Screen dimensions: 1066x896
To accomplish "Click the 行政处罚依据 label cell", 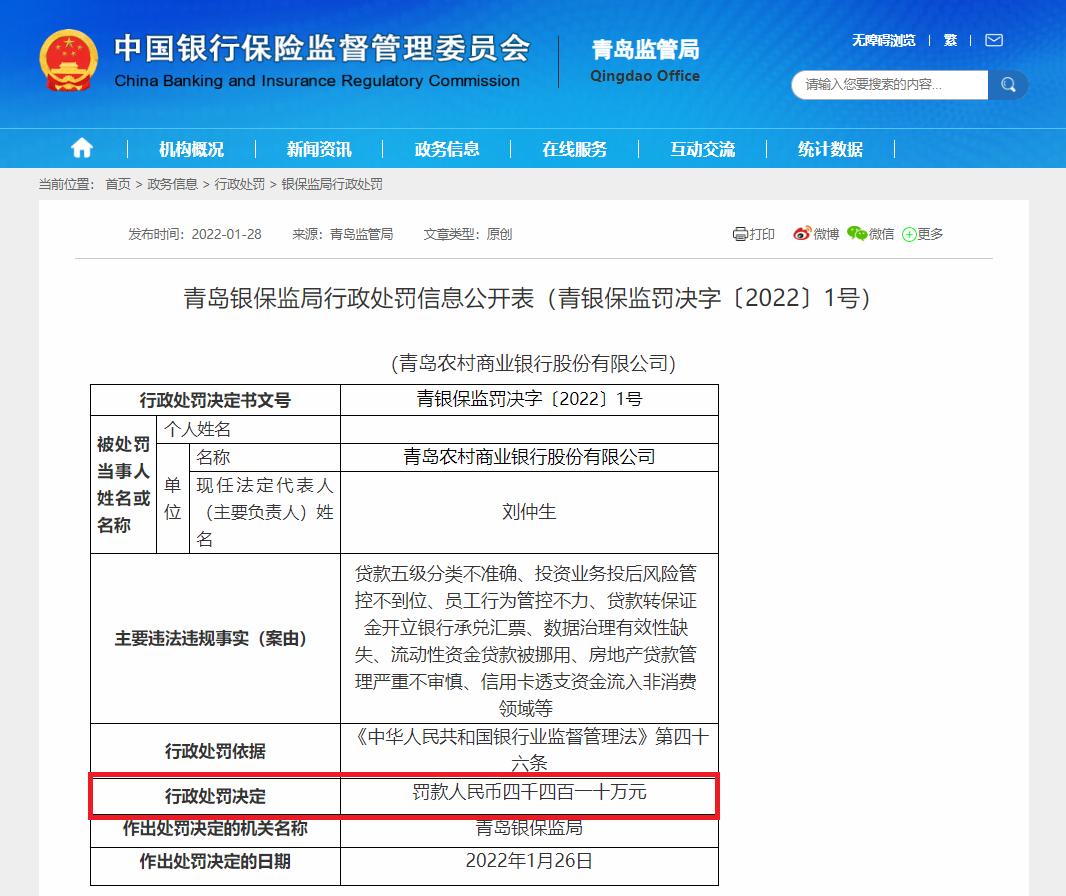I will (215, 751).
